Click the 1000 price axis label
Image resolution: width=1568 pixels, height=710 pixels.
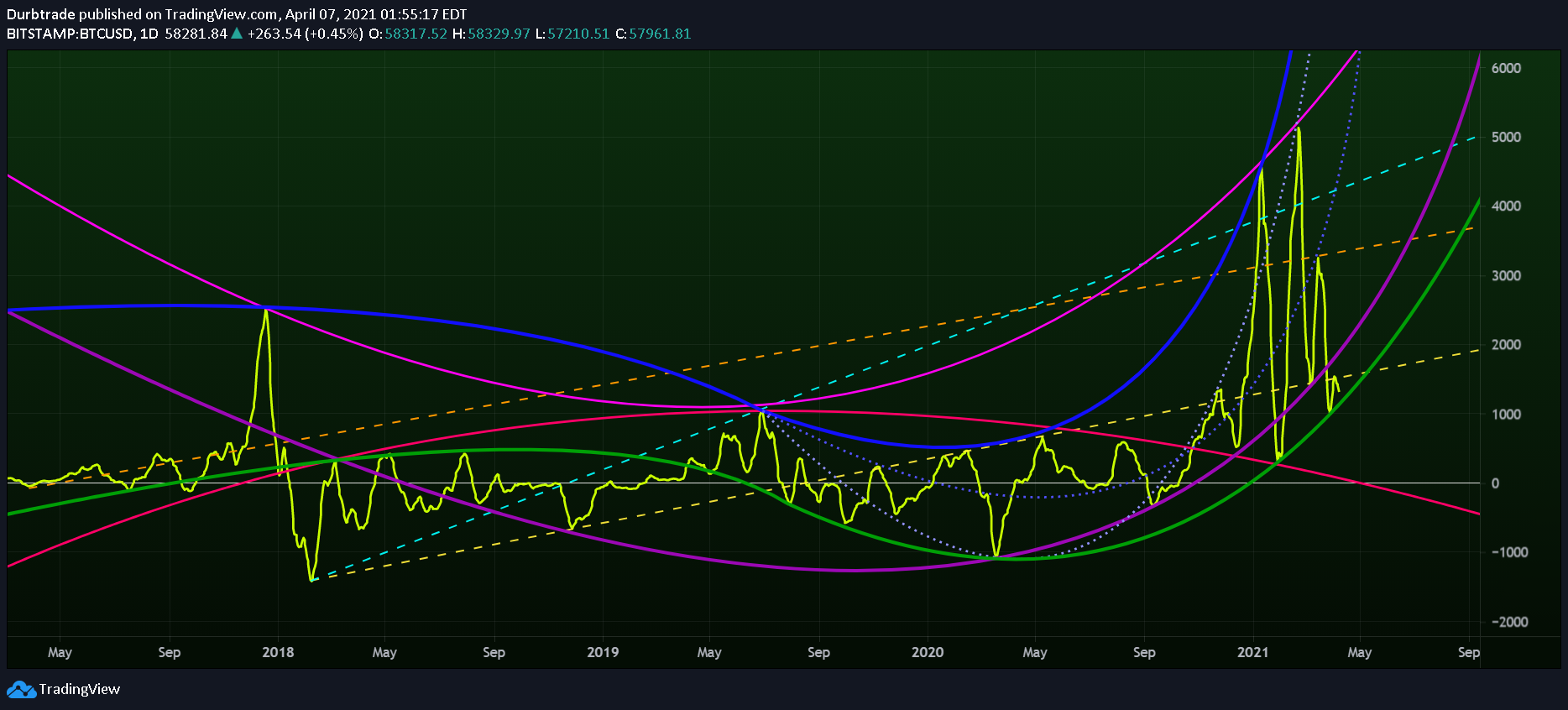point(1506,414)
